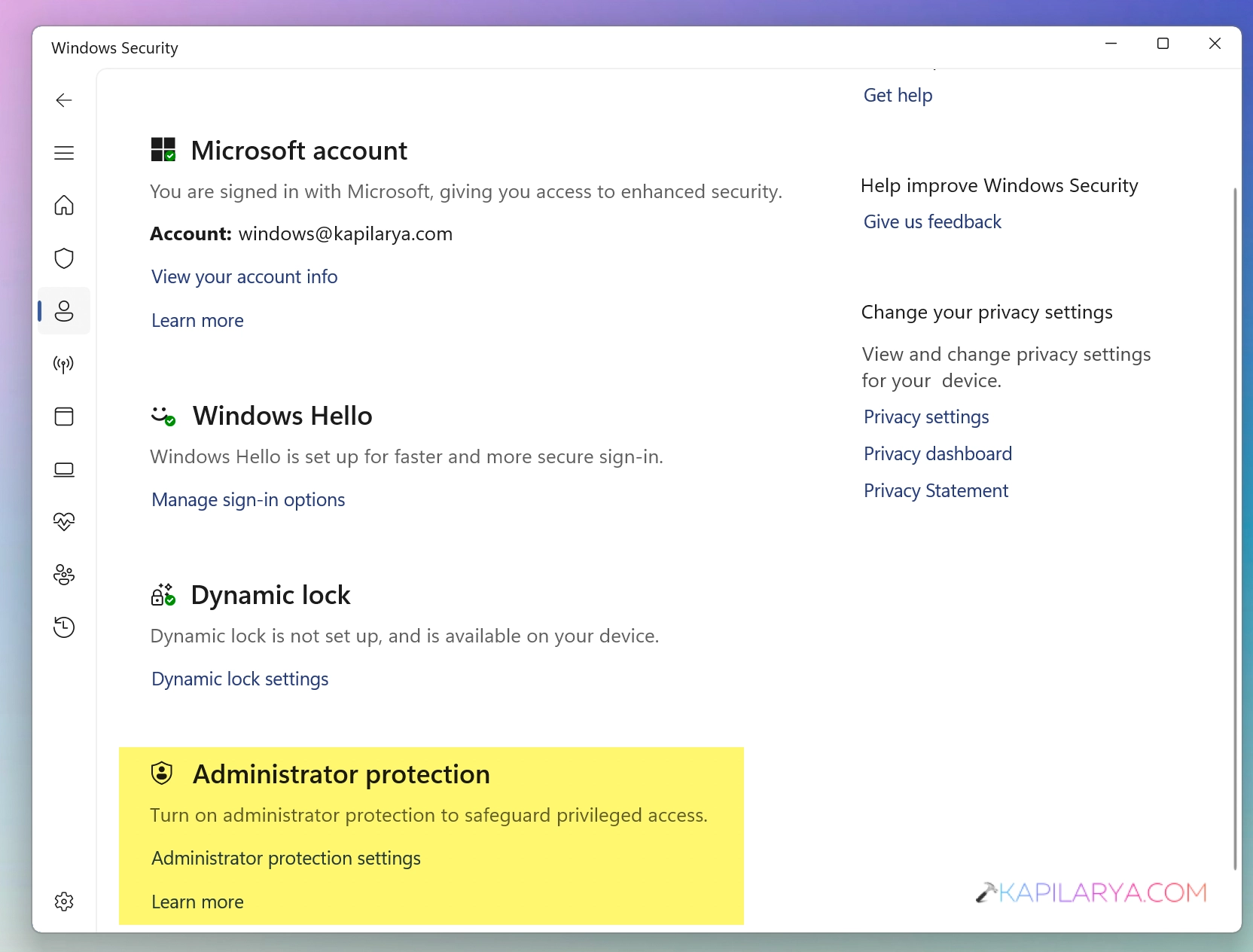Open the Get help link

click(x=898, y=95)
